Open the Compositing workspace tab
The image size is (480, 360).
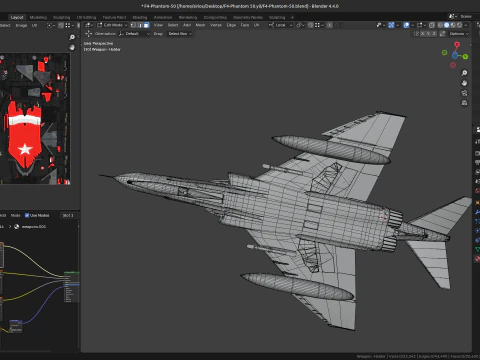click(x=215, y=17)
